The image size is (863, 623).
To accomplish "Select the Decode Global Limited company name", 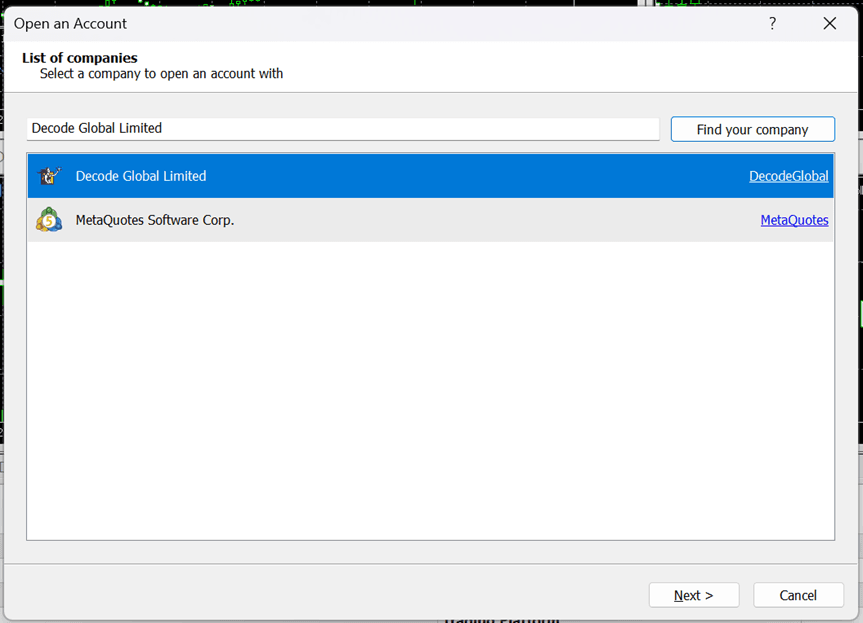I will pyautogui.click(x=141, y=176).
